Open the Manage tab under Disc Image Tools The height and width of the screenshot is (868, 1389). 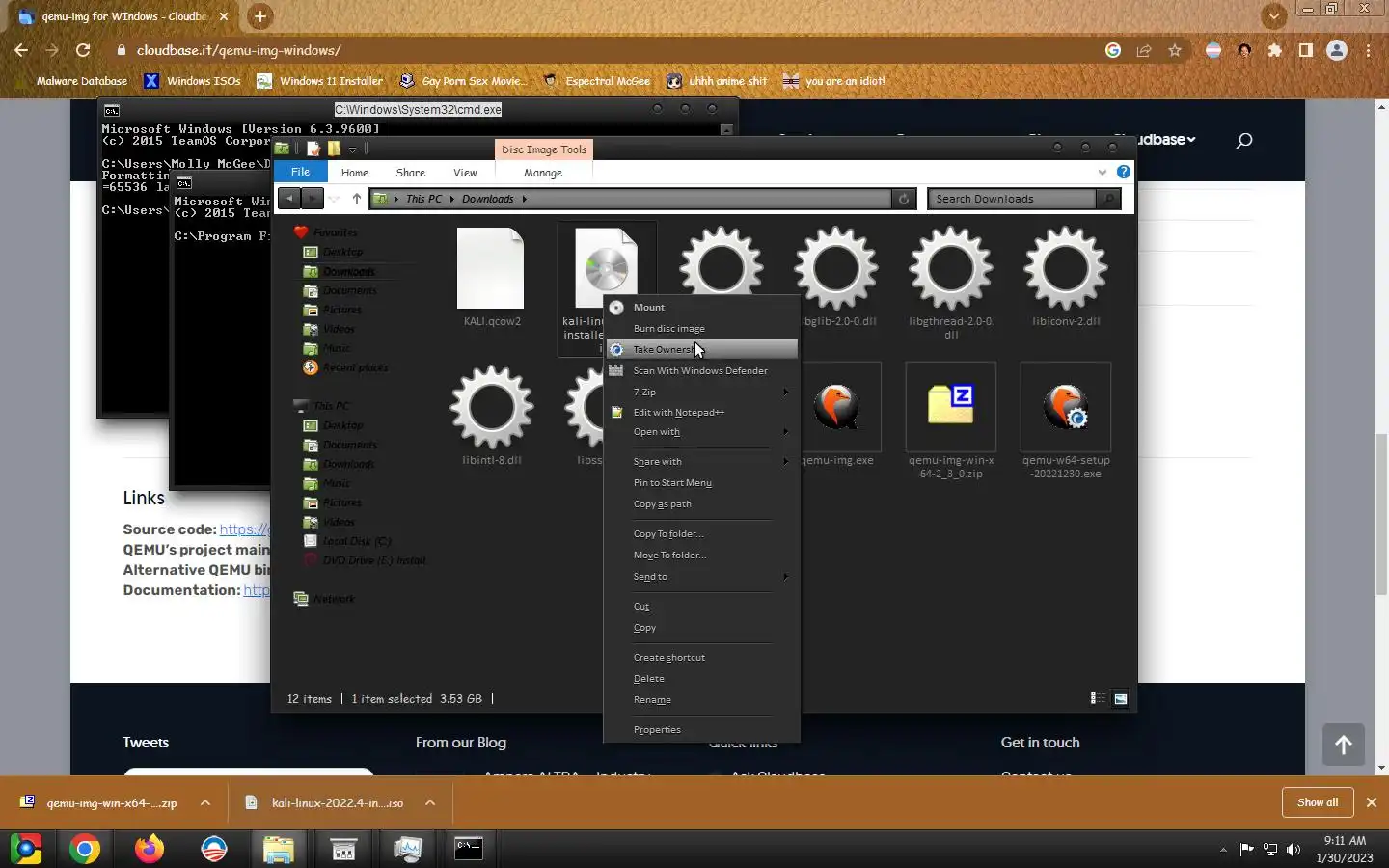[x=543, y=173]
